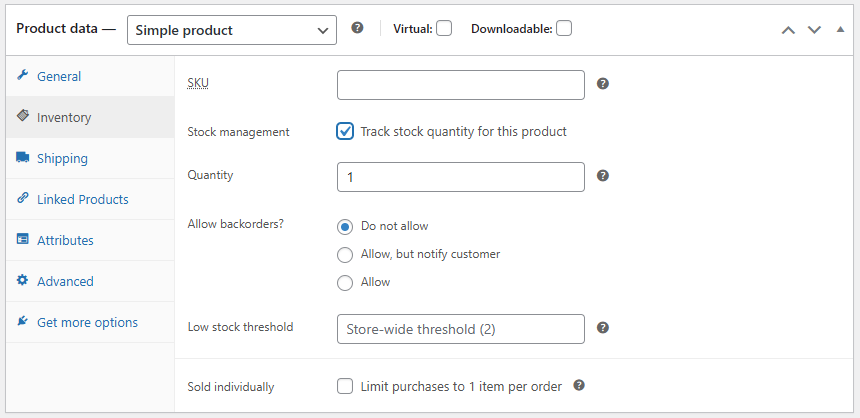Click the Quantity input field
860x418 pixels.
461,177
